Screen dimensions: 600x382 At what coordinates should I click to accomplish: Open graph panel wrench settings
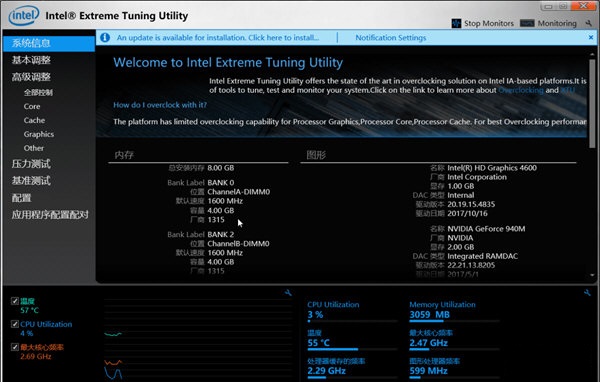[x=288, y=293]
